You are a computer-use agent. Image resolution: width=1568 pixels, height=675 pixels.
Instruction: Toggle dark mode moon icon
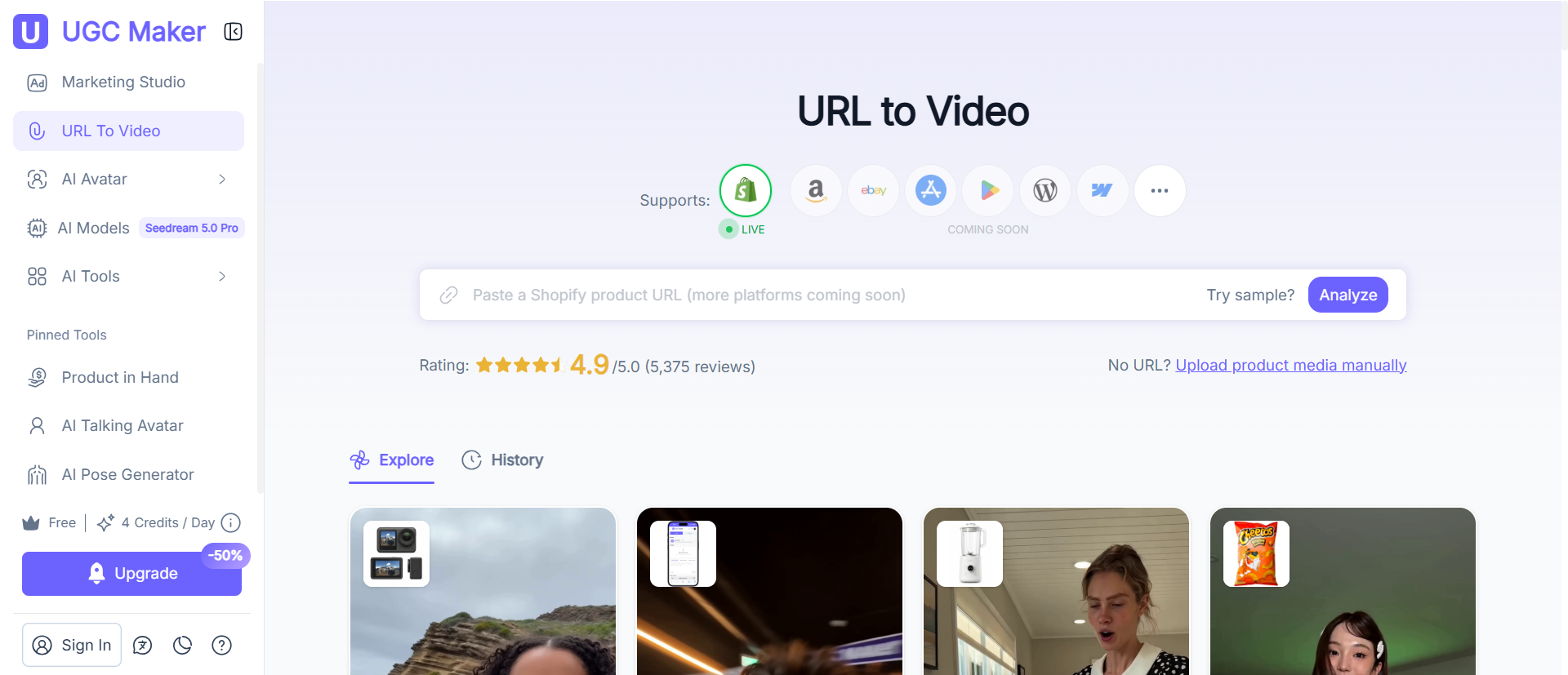pyautogui.click(x=182, y=646)
